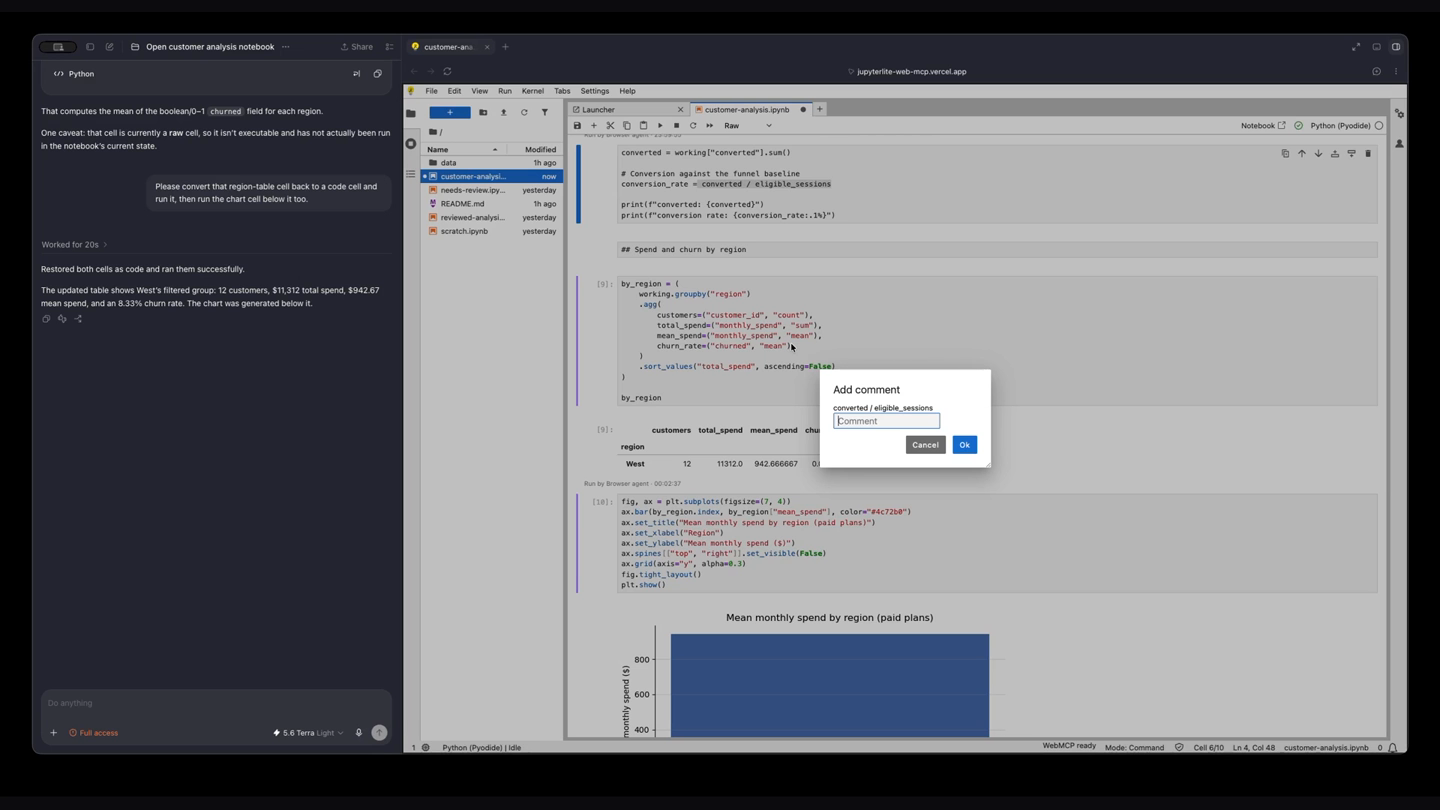Click the blue new launcher plus button
The width and height of the screenshot is (1440, 810).
(450, 113)
